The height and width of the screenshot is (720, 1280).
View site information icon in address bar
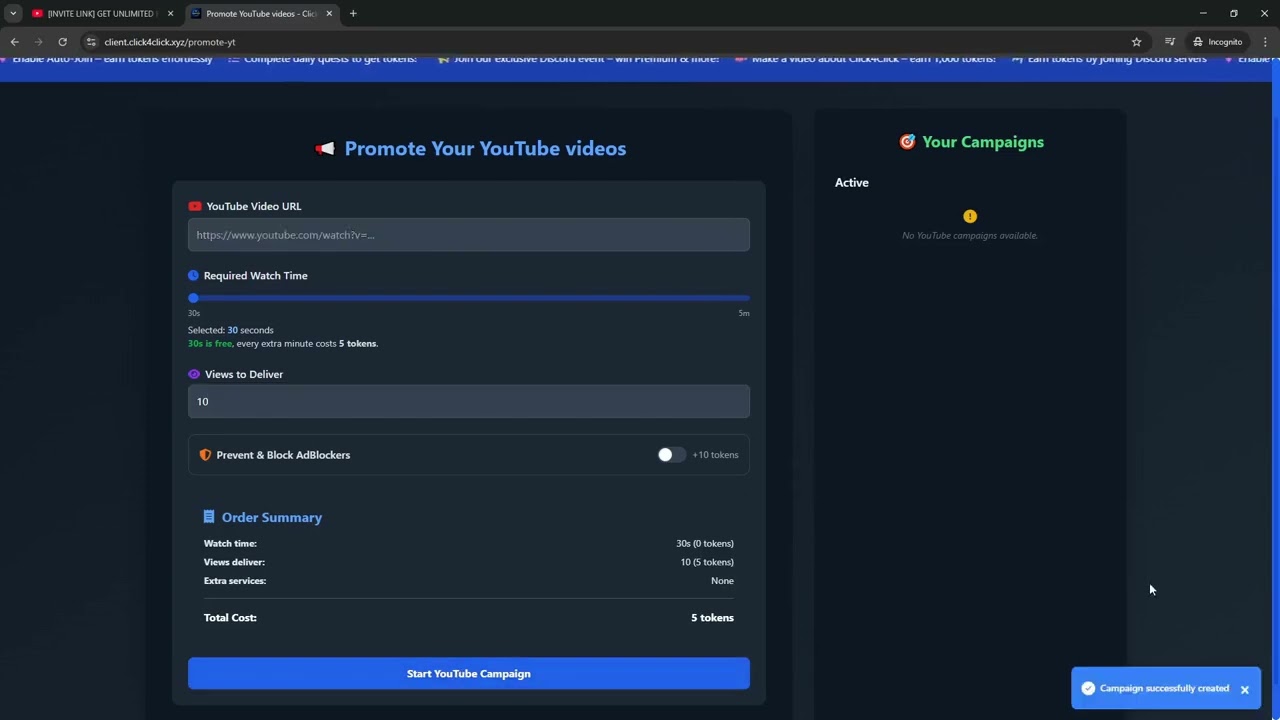pyautogui.click(x=91, y=42)
